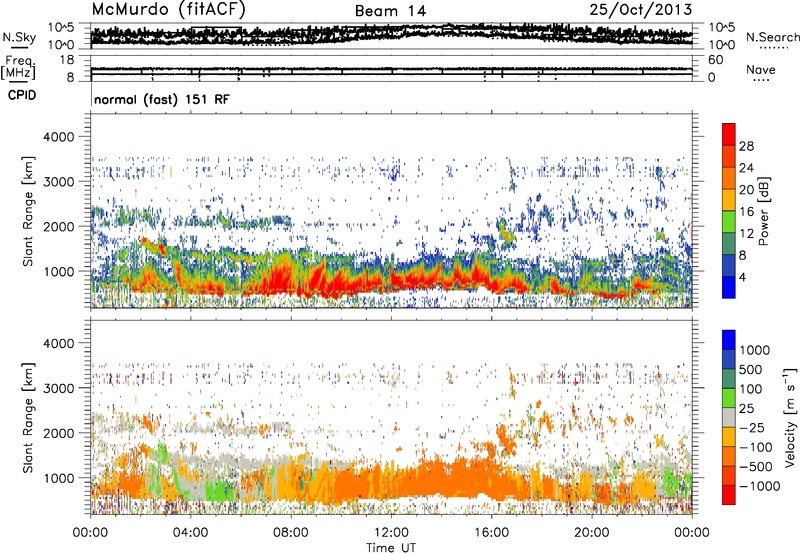The height and width of the screenshot is (554, 800).
Task: Click the date '25/Oct/2013'
Action: [x=641, y=9]
